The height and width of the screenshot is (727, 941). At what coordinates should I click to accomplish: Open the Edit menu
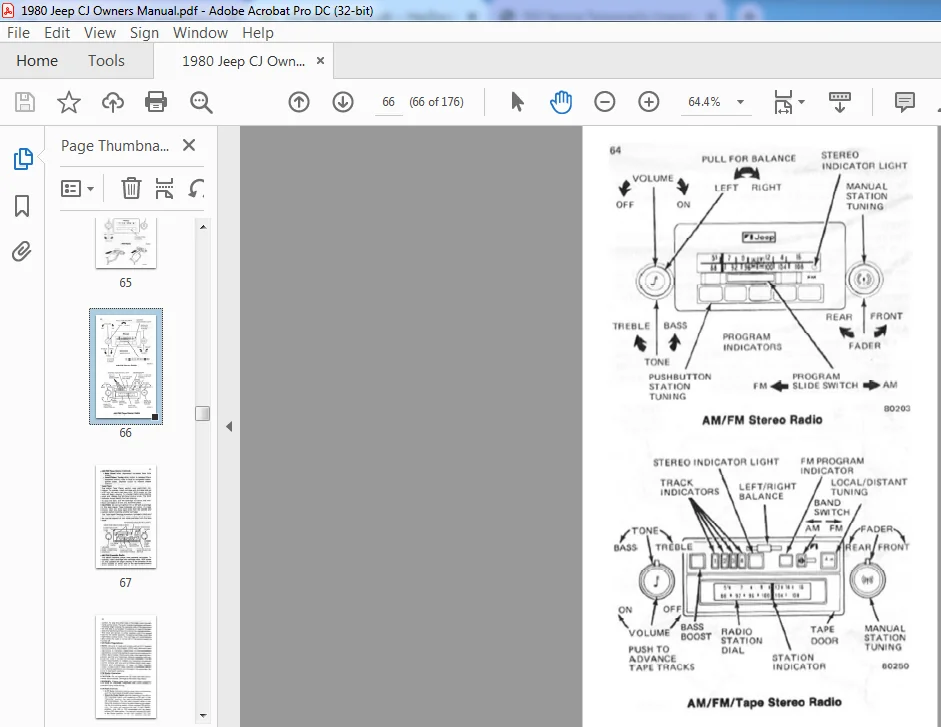(x=57, y=32)
